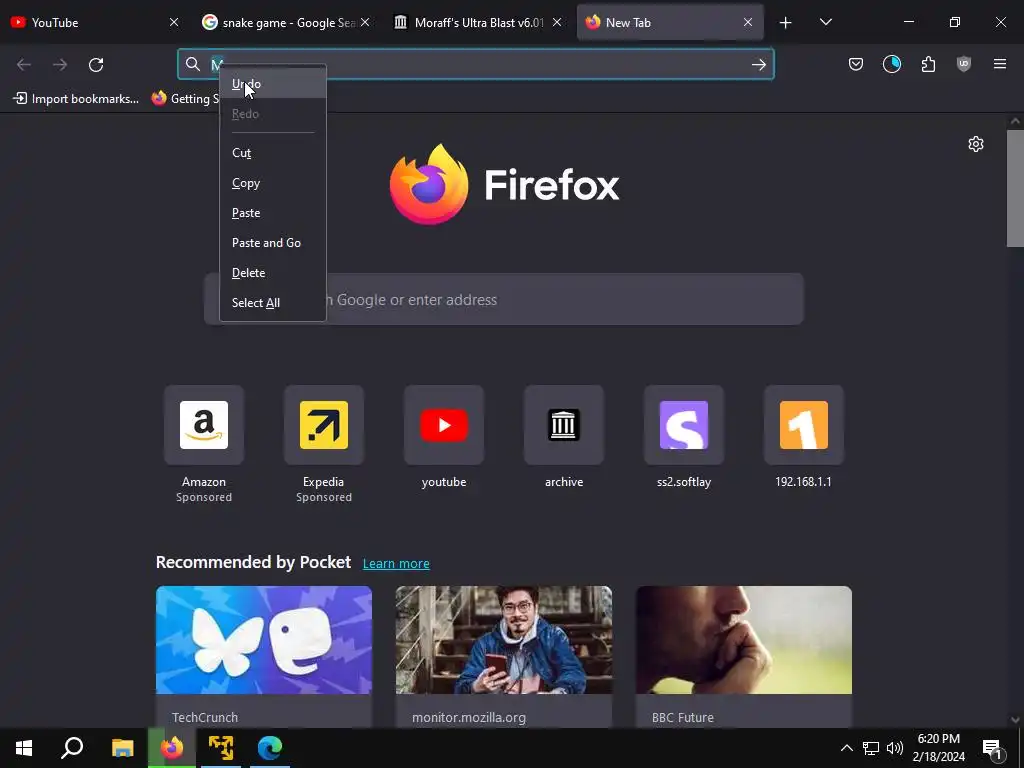Choose Delete from the context menu
Screen dimensions: 1024x768
(273, 273)
